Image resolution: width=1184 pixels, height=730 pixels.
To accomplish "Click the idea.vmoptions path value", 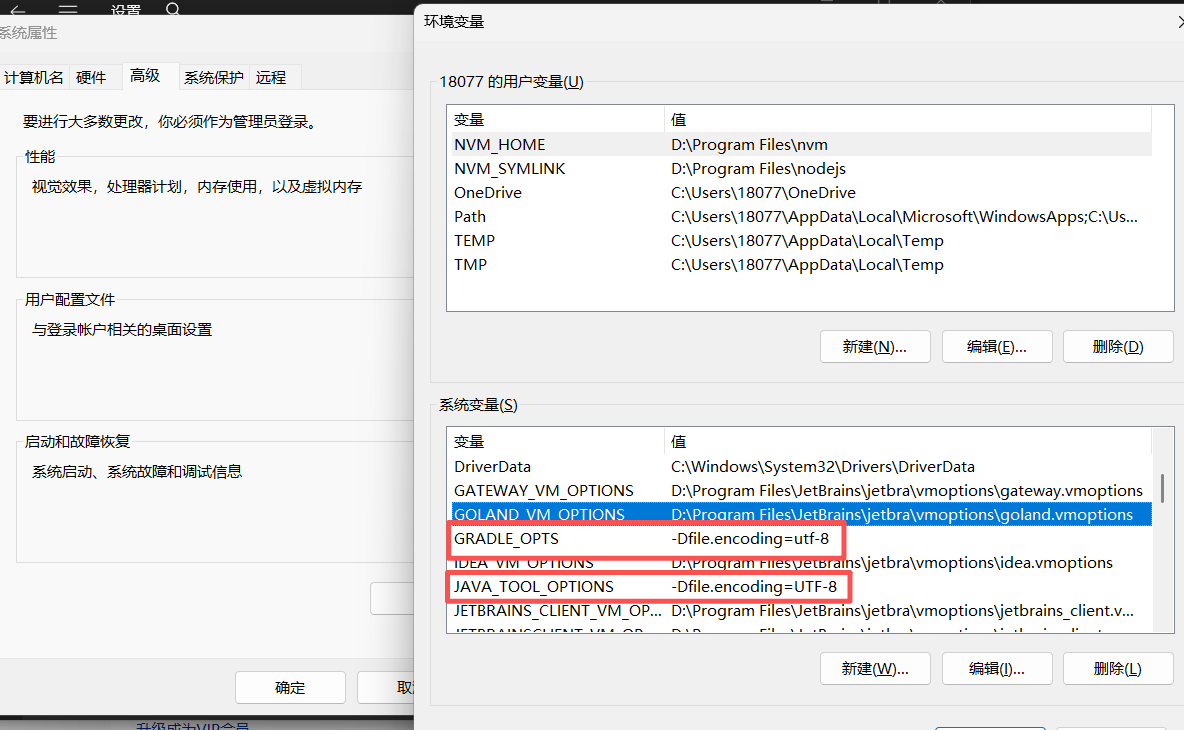I will [892, 563].
